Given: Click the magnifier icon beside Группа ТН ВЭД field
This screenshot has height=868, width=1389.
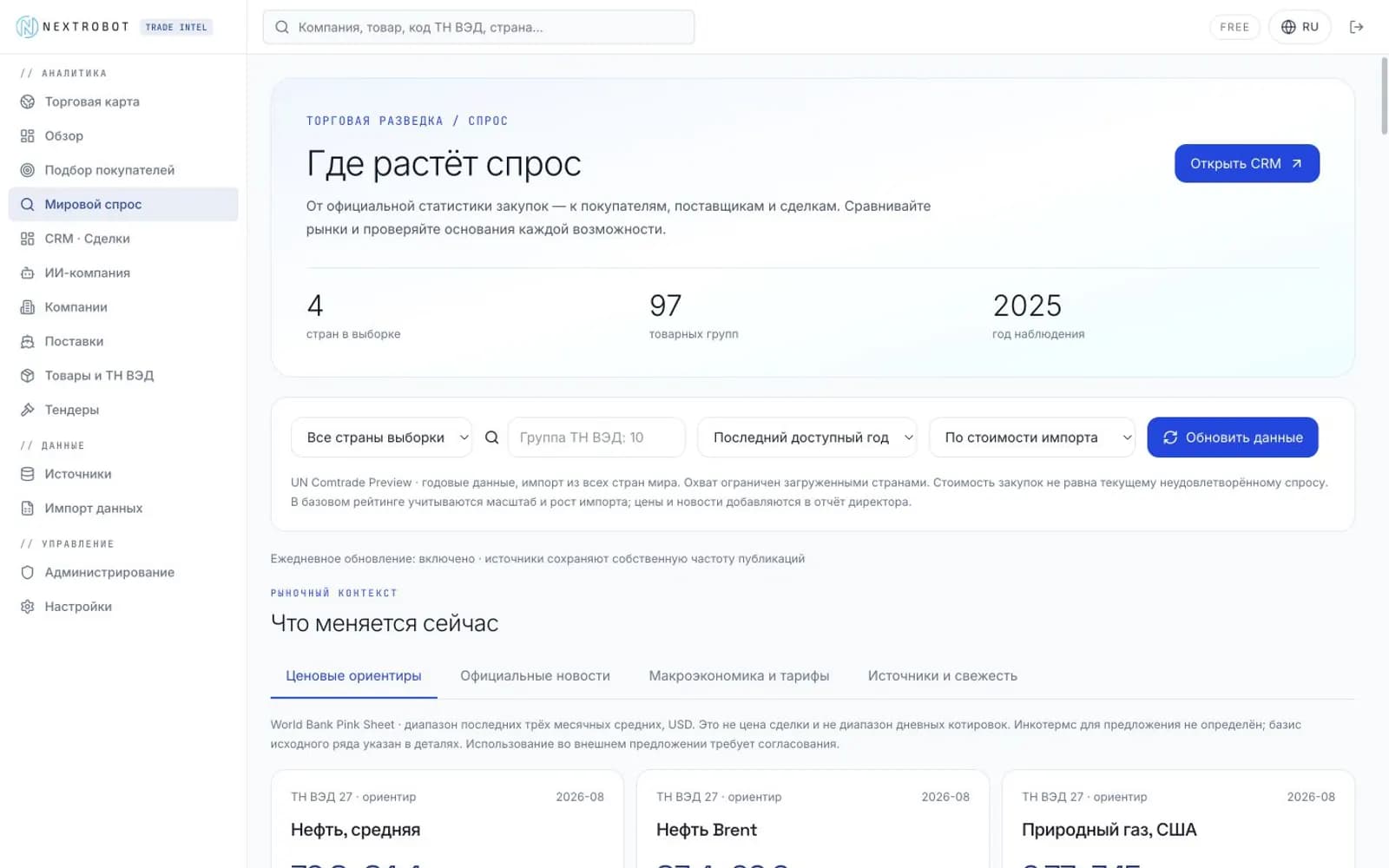Looking at the screenshot, I should [x=491, y=437].
